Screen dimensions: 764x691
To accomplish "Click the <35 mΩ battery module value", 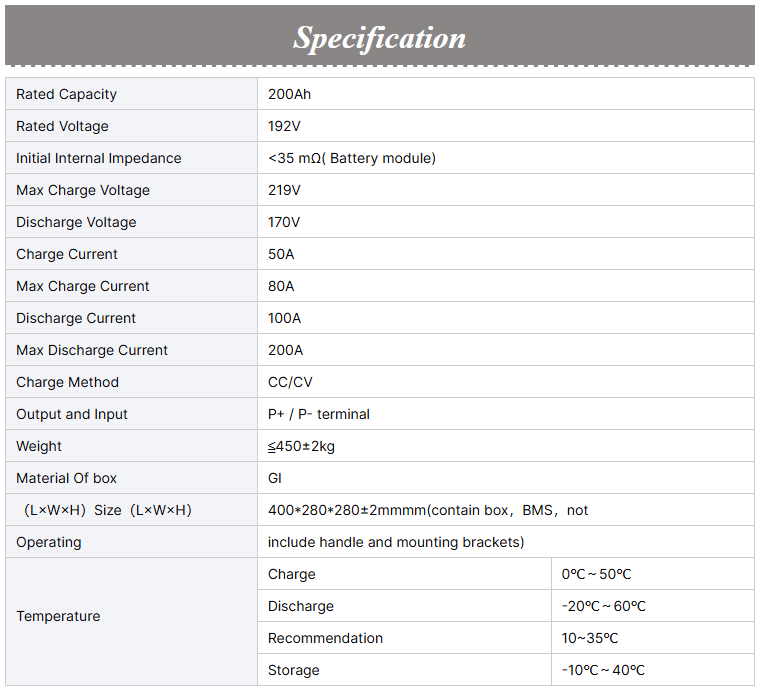I will pos(352,158).
